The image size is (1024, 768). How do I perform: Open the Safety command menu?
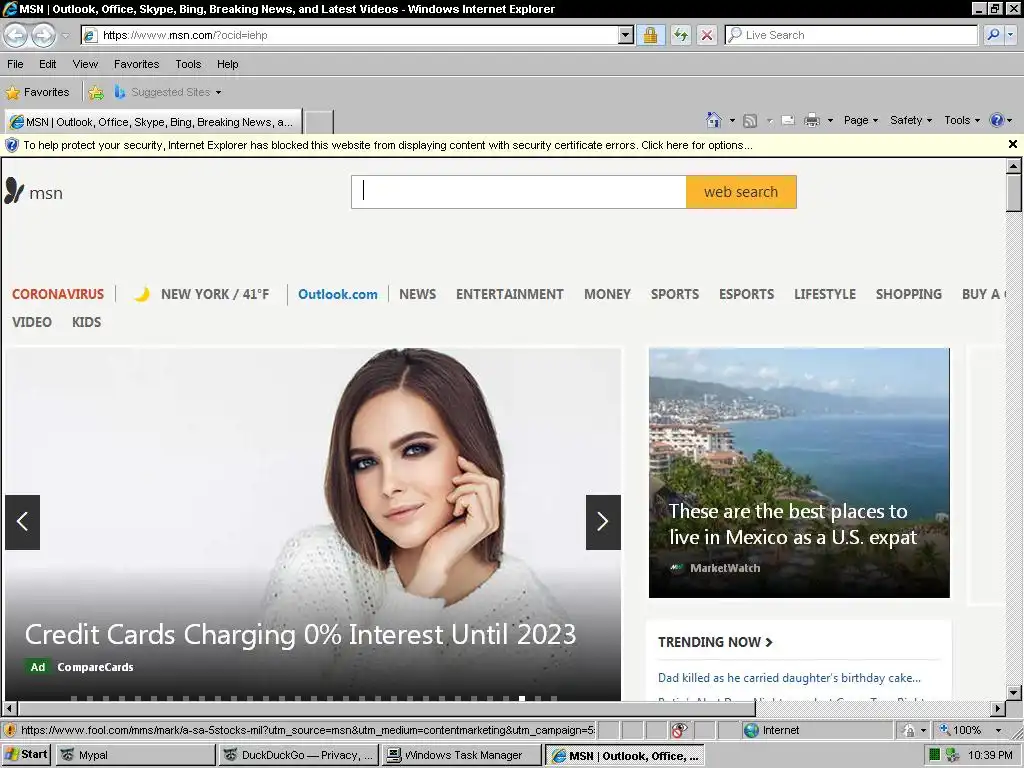click(911, 120)
